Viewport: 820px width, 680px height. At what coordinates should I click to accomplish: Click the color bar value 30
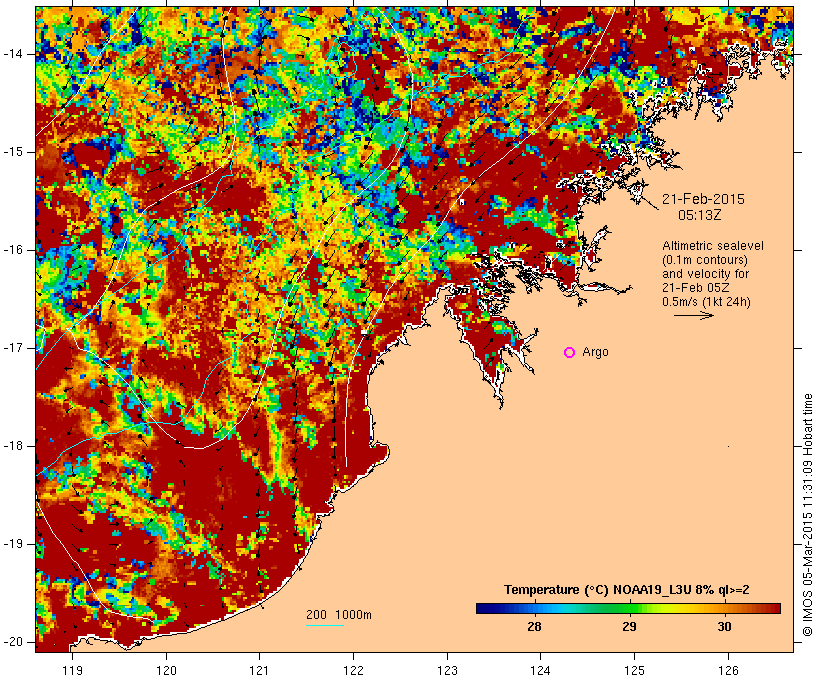[x=724, y=627]
